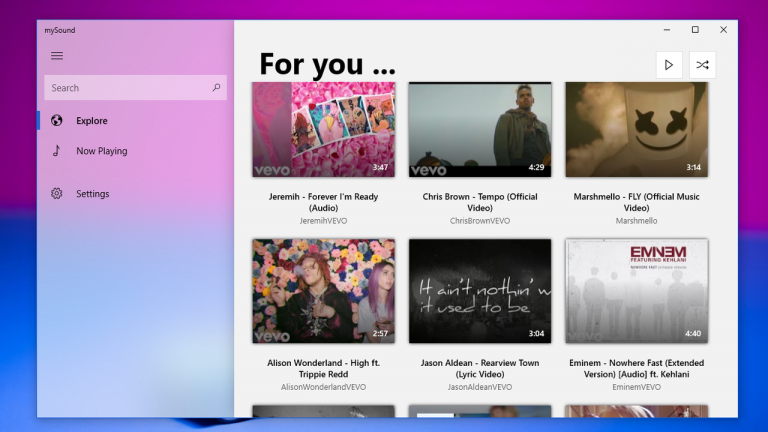Open Eminem Nowhere Fast thumbnail
The image size is (768, 432).
(x=637, y=291)
